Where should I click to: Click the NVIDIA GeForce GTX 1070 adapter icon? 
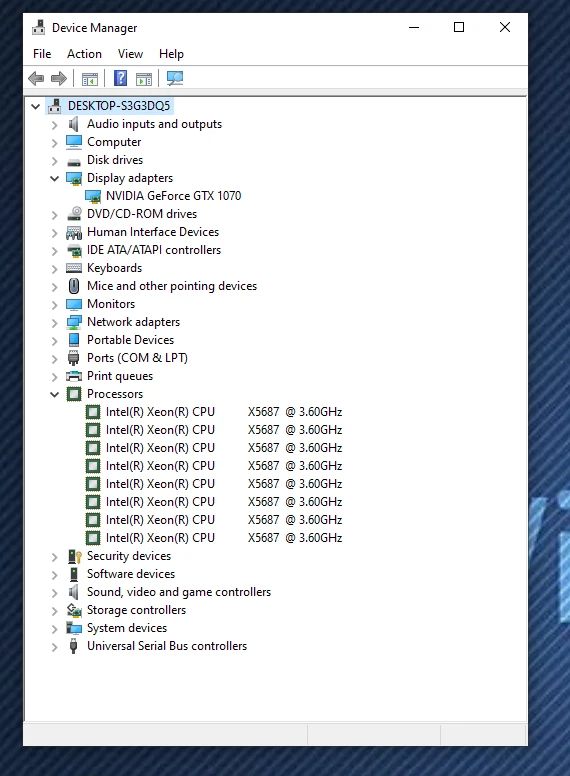tap(93, 196)
